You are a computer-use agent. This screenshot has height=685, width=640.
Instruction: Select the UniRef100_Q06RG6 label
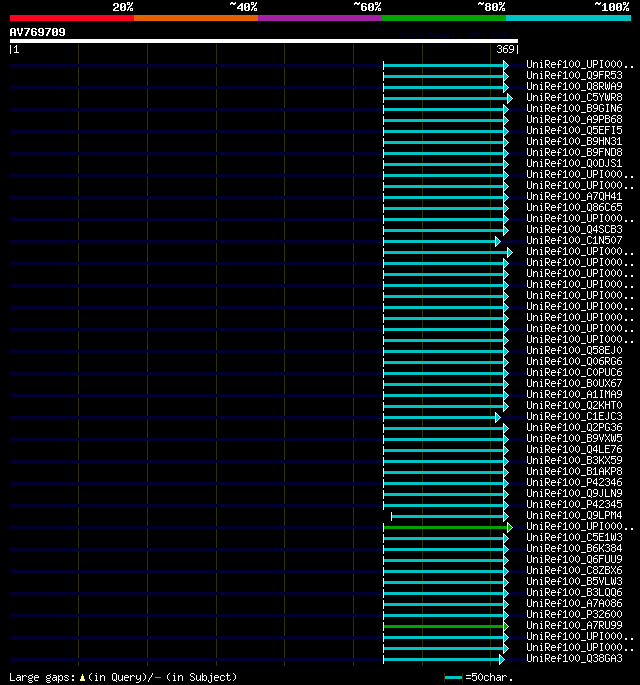point(574,361)
